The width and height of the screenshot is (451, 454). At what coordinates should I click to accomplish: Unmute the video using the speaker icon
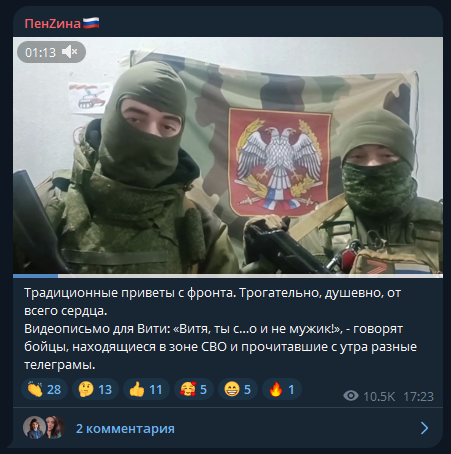point(70,52)
